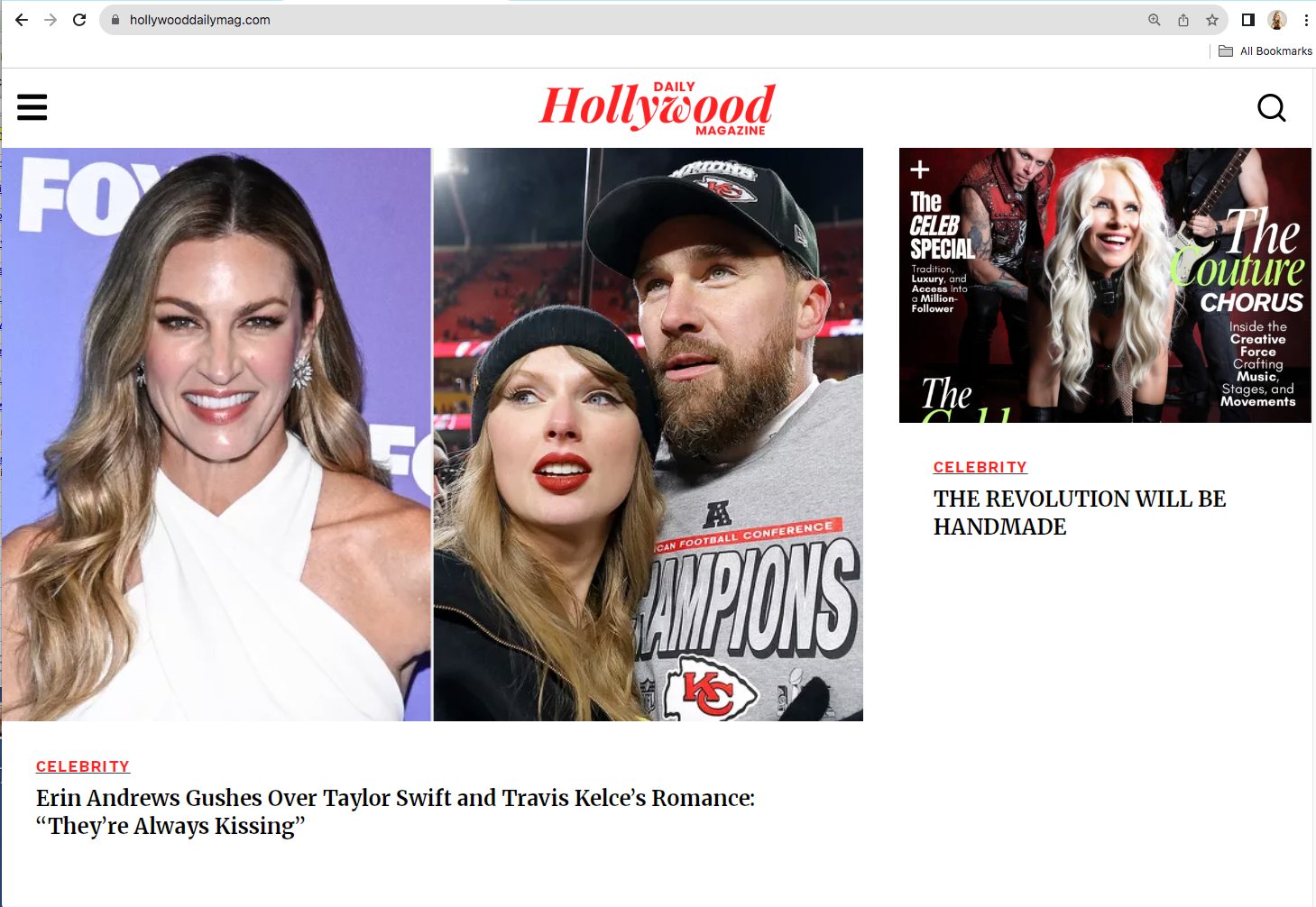Open the All Bookmarks folder
This screenshot has width=1316, height=907.
(1265, 51)
